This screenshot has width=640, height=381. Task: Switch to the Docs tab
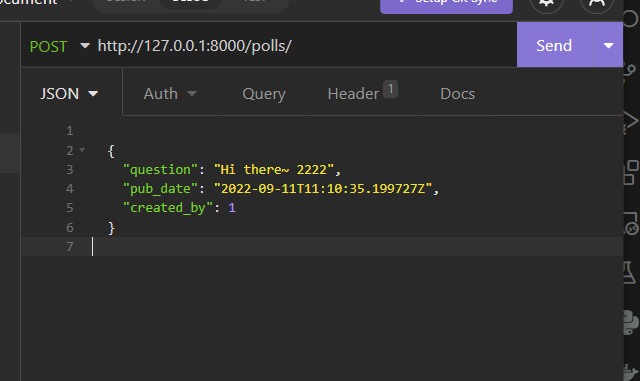tap(458, 94)
